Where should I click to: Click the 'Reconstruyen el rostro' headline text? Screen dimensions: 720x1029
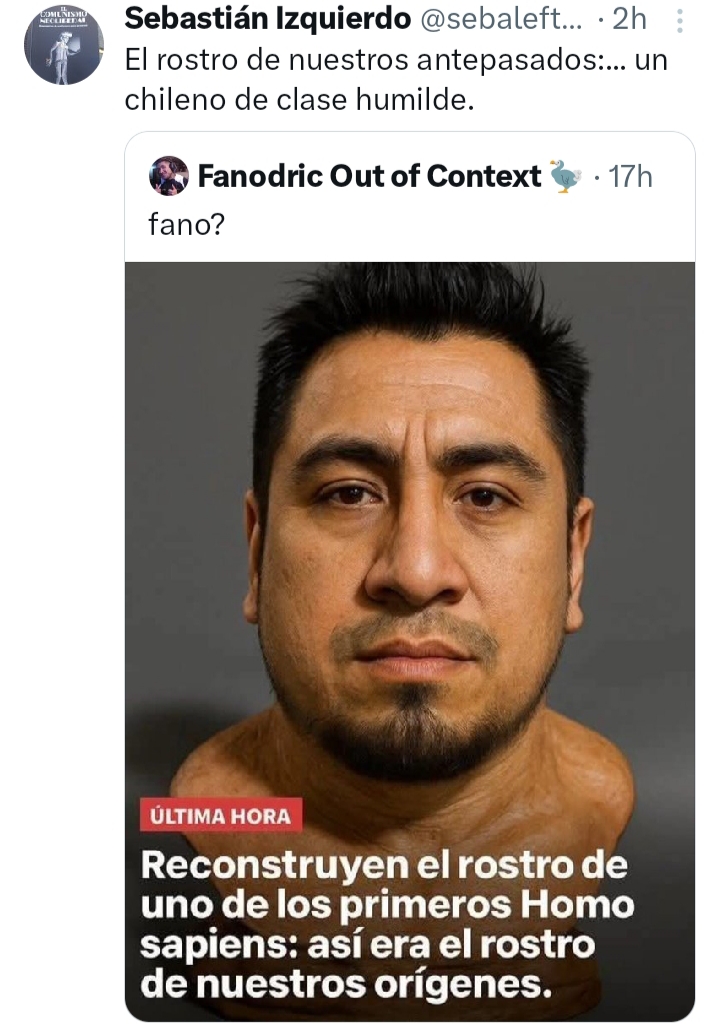tap(384, 865)
